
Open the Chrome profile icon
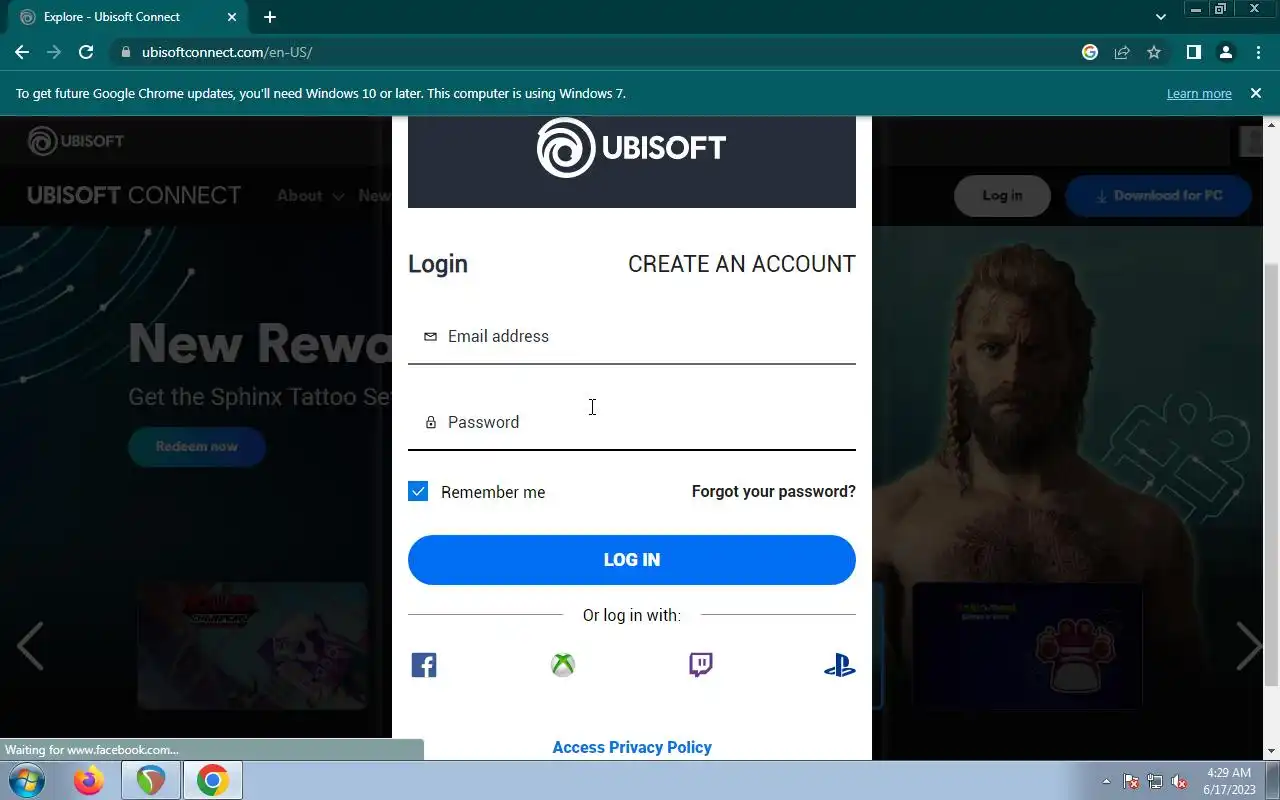tap(1226, 52)
